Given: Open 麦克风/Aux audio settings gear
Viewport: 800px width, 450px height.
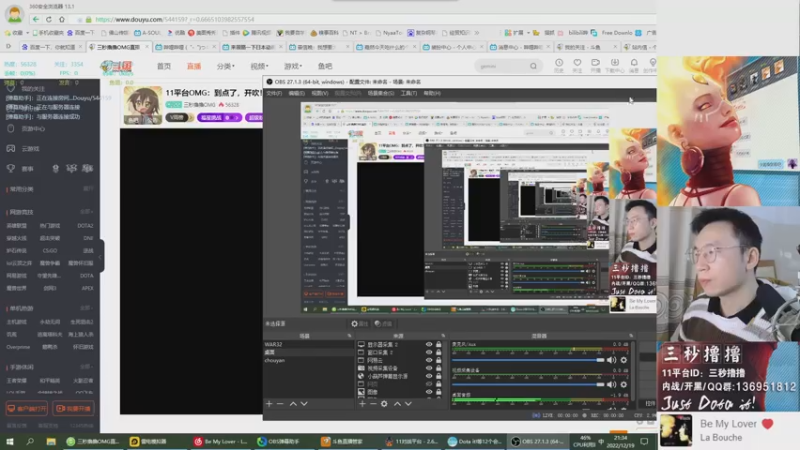Looking at the screenshot, I should coord(623,360).
